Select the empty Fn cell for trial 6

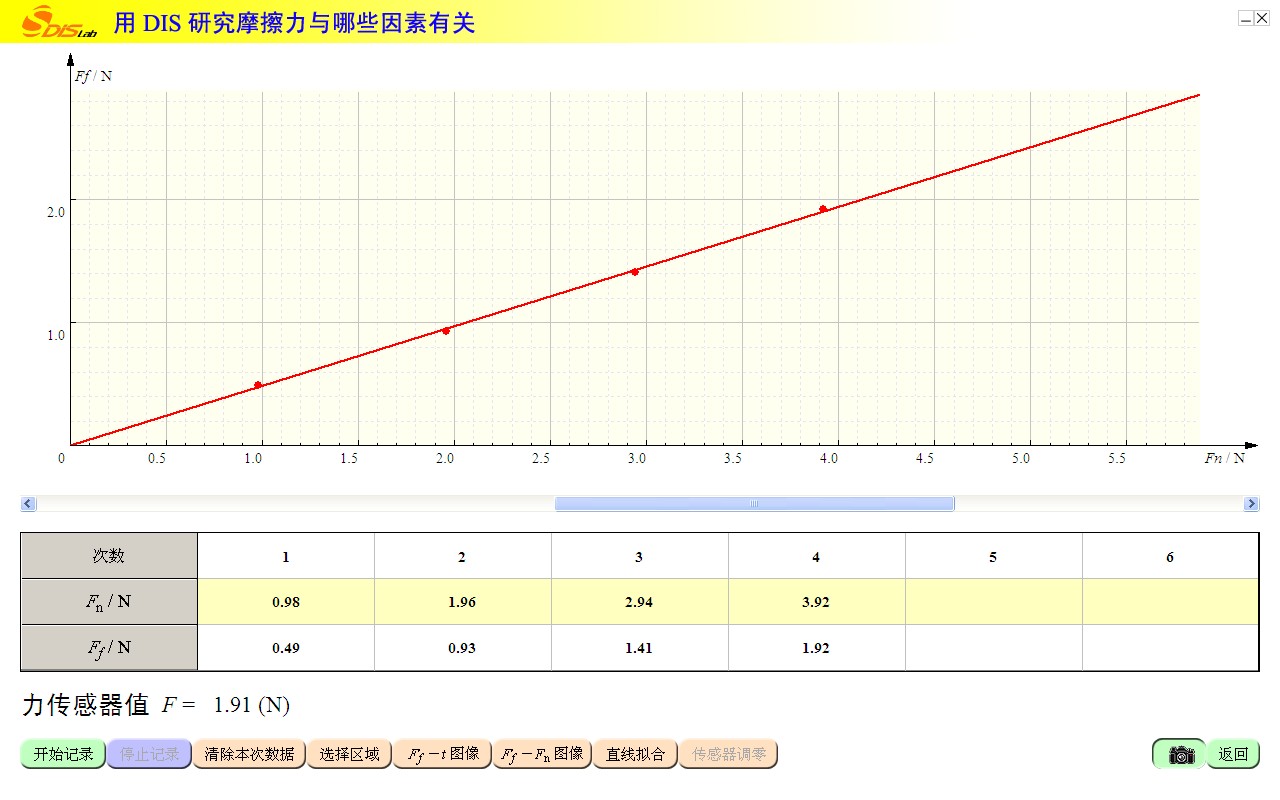point(1170,602)
